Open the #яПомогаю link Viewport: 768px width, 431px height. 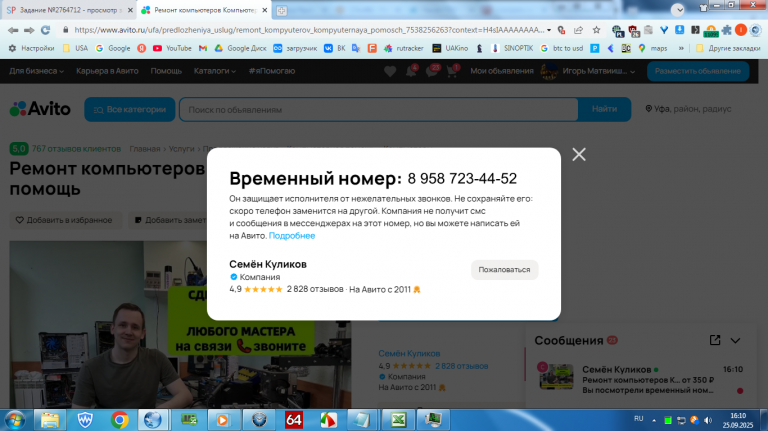click(x=272, y=72)
